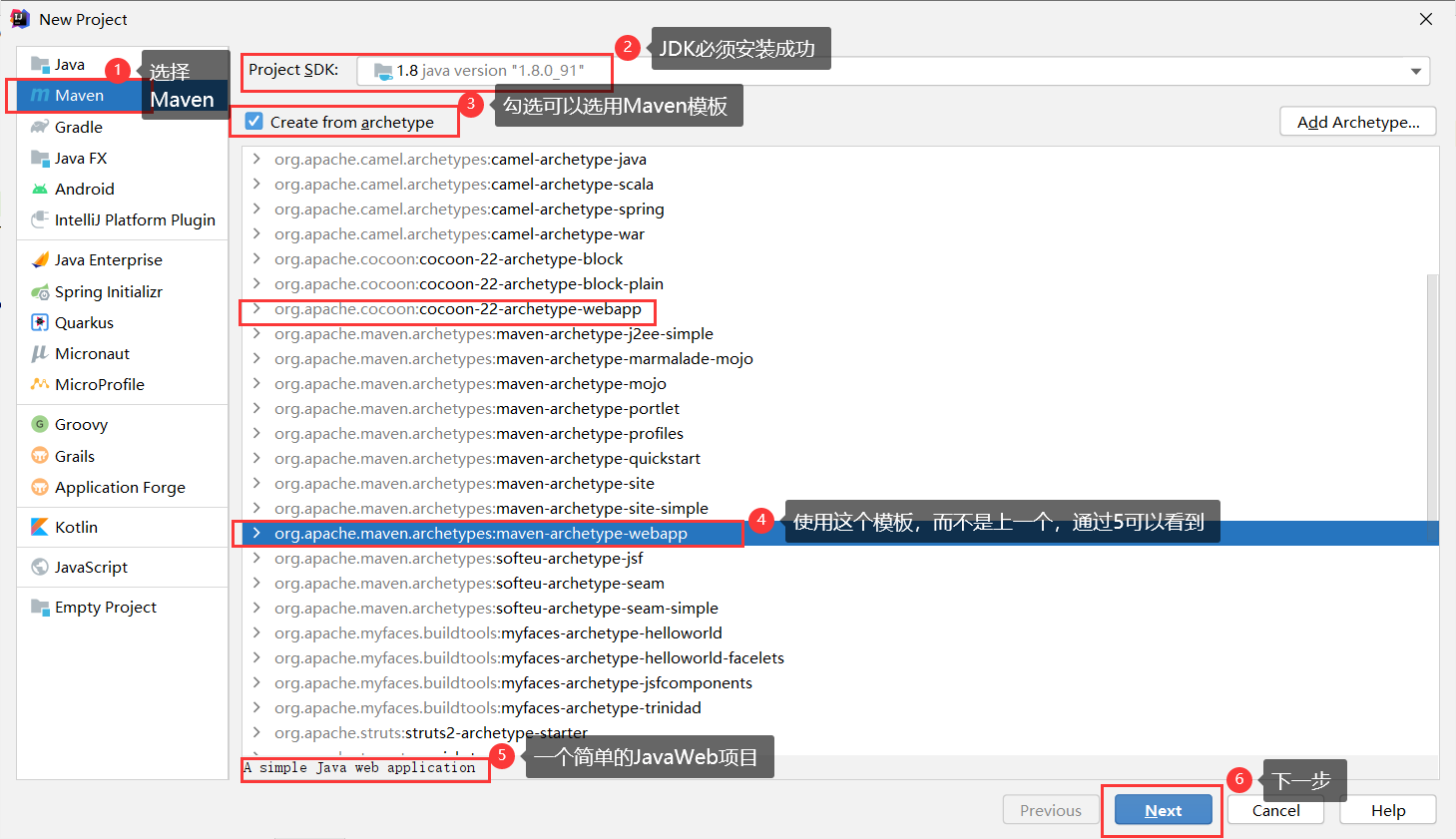Image resolution: width=1456 pixels, height=839 pixels.
Task: Click the Empty Project folder icon
Action: pos(40,607)
